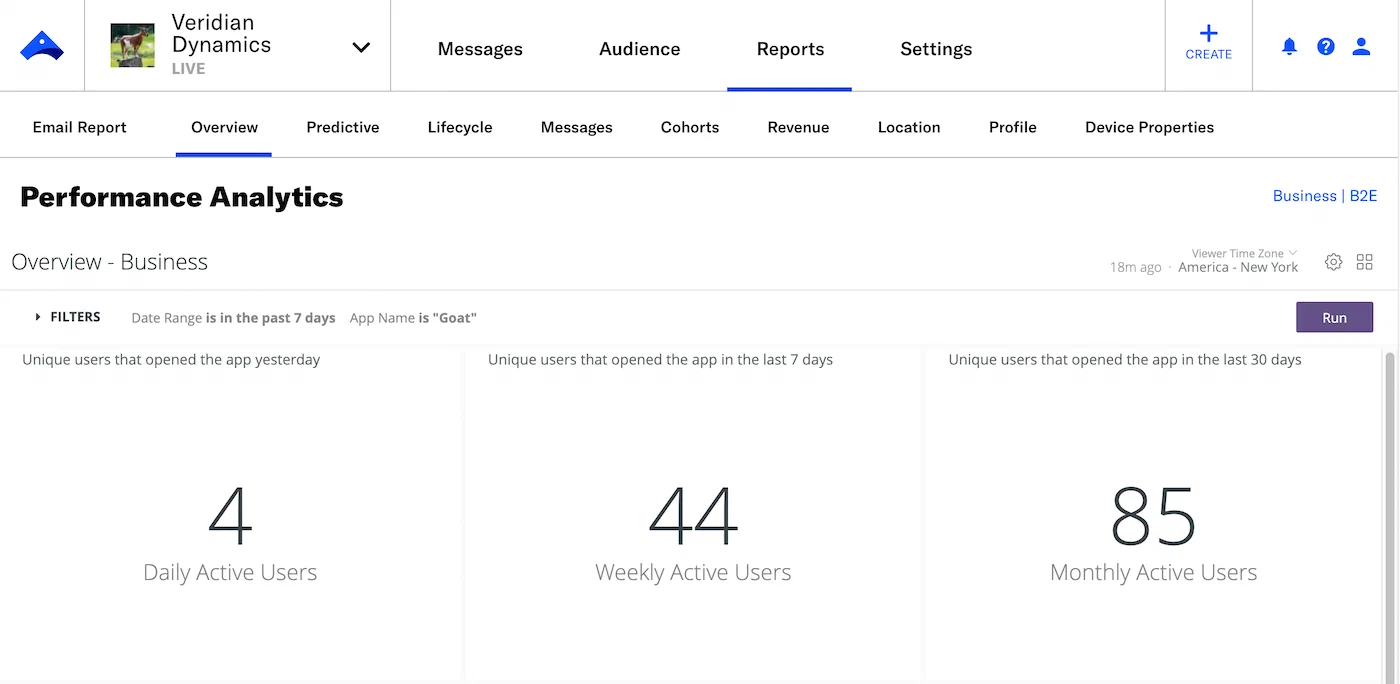Open the Veridian Dynamics workspace switcher
Viewport: 1400px width, 684px height.
[360, 46]
